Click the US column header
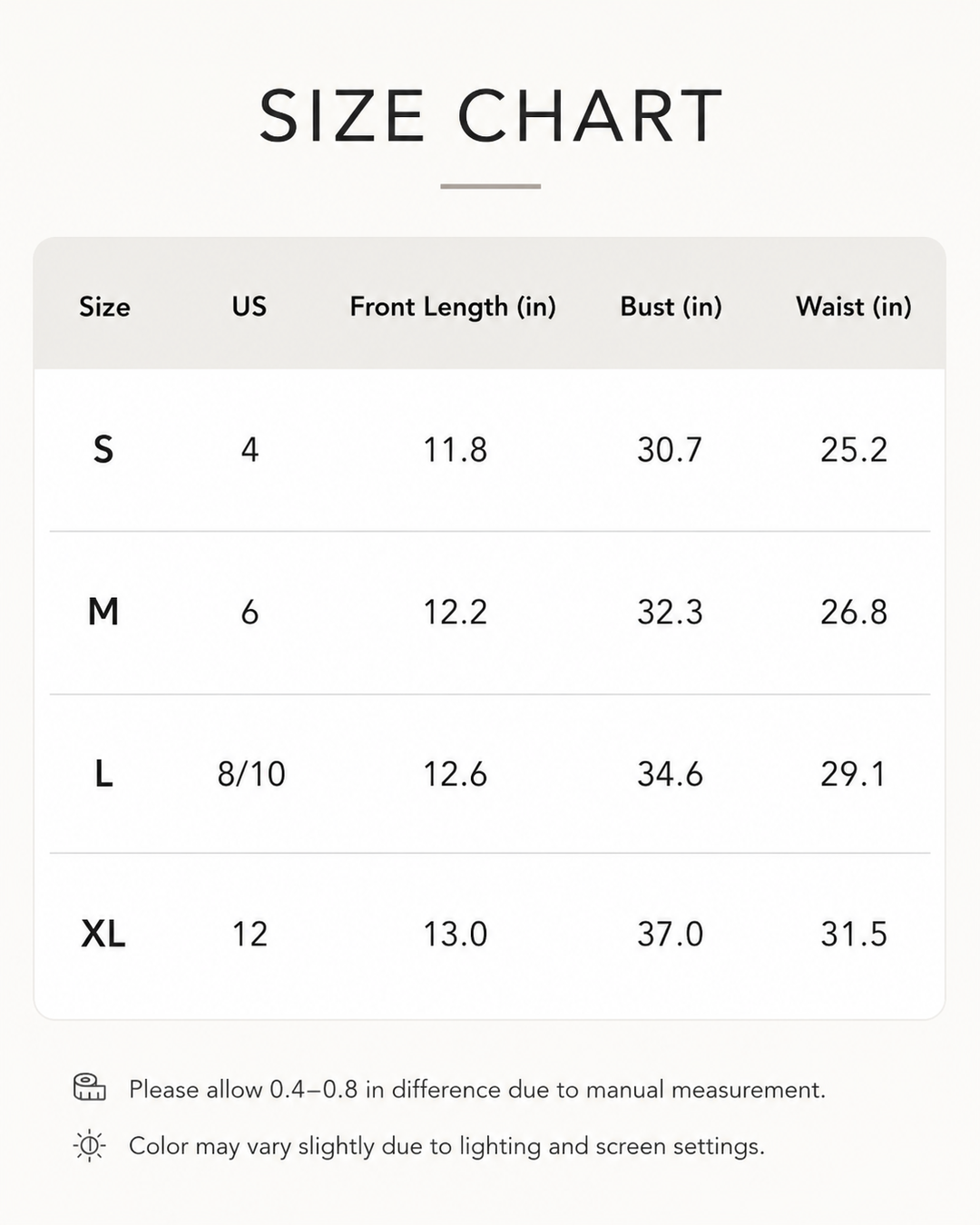Viewport: 980px width, 1225px height. [x=250, y=306]
